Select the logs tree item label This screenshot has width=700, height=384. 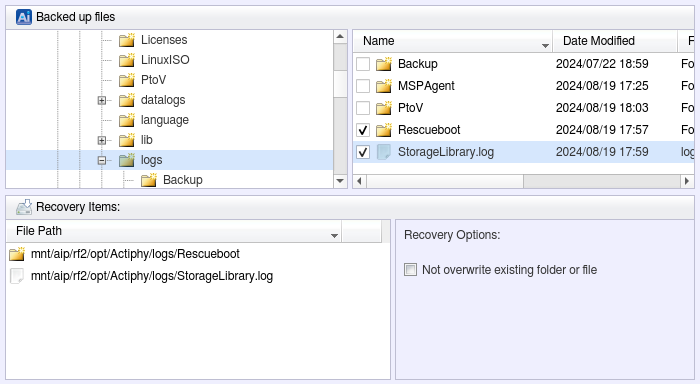[151, 160]
